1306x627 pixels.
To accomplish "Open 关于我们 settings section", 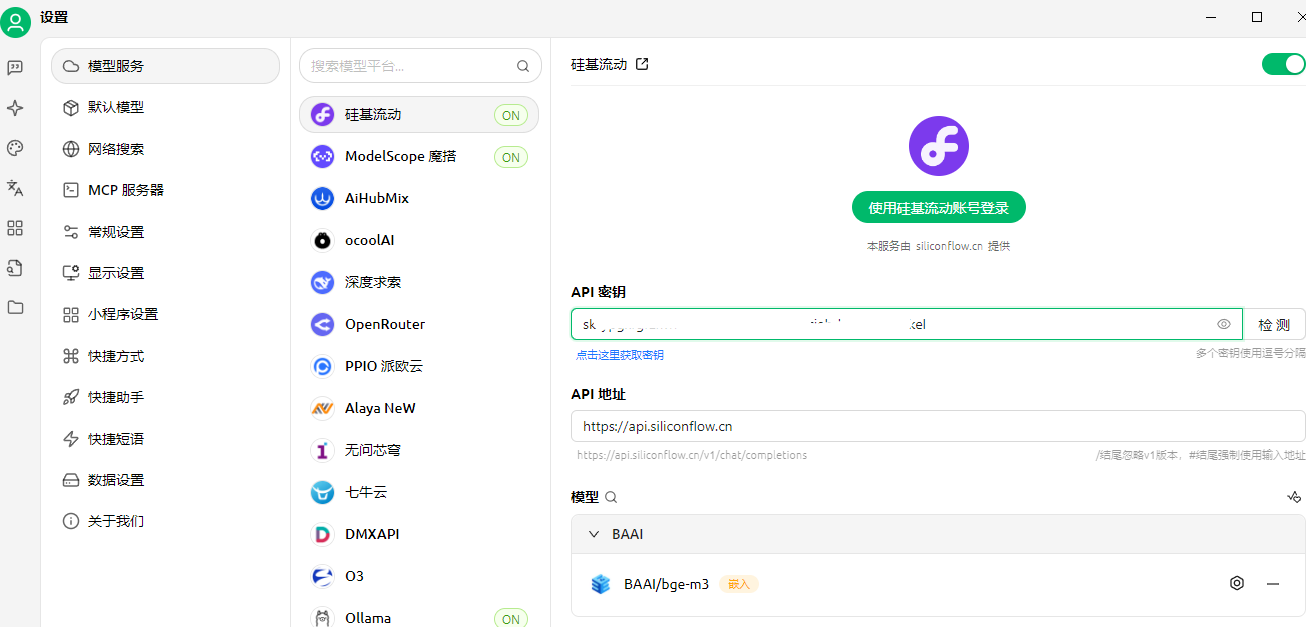I will point(165,521).
